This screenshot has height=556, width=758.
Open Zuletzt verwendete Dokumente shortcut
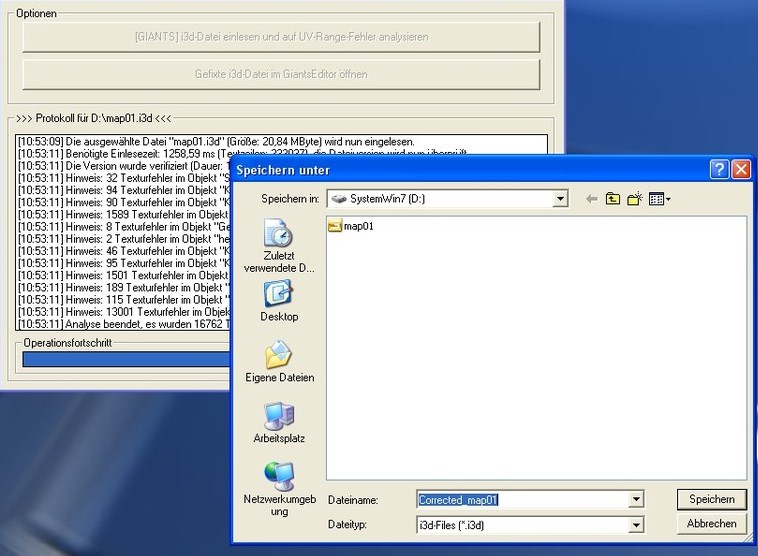pos(278,247)
